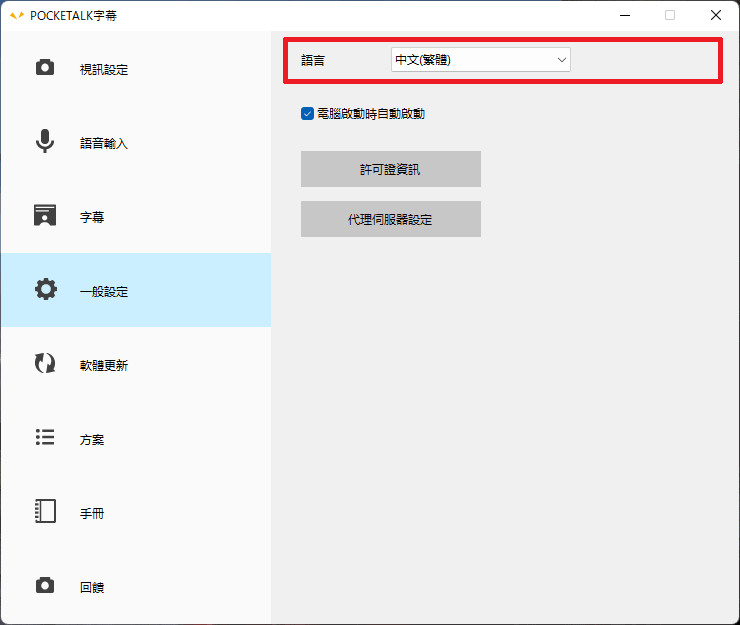Click the subtitle icon for 字幕
The image size is (740, 625).
click(x=45, y=216)
